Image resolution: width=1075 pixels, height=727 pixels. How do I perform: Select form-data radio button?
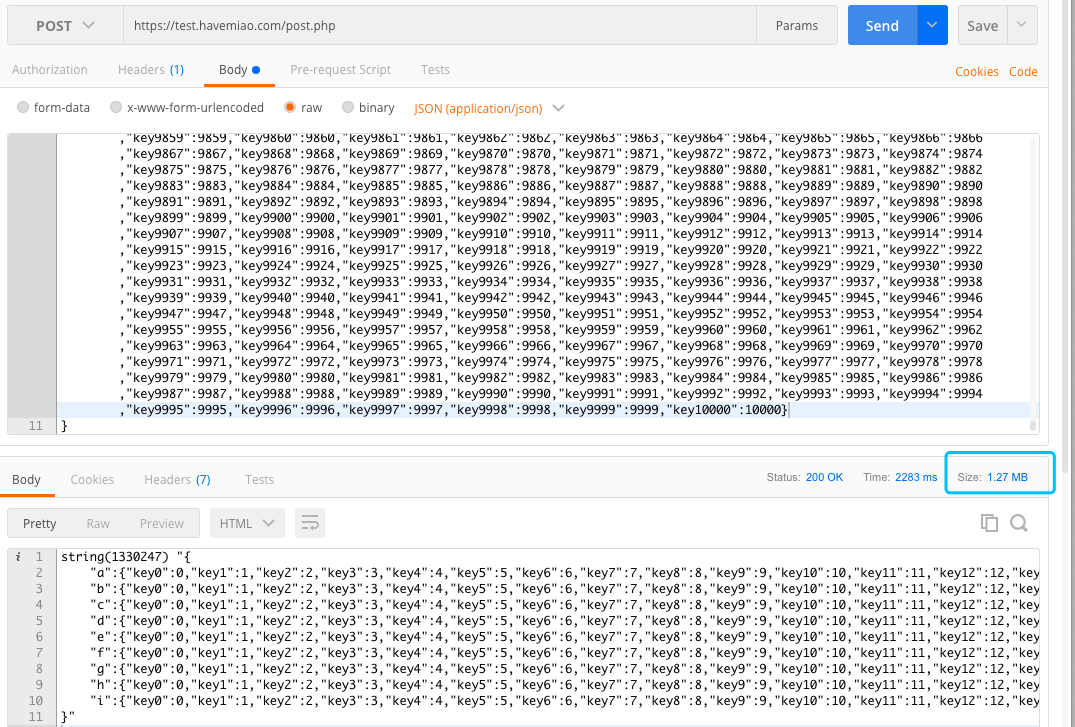coord(23,107)
